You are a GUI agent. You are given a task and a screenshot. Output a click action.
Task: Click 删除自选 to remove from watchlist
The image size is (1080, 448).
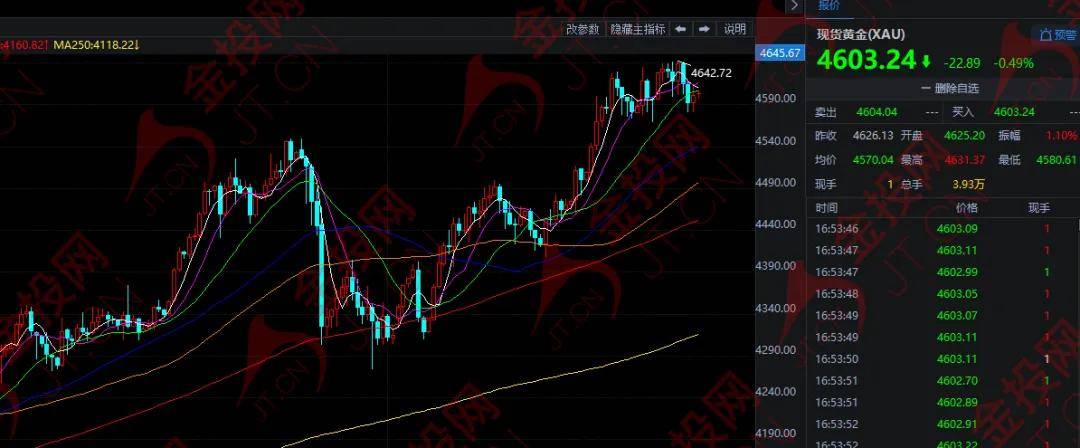coord(951,88)
